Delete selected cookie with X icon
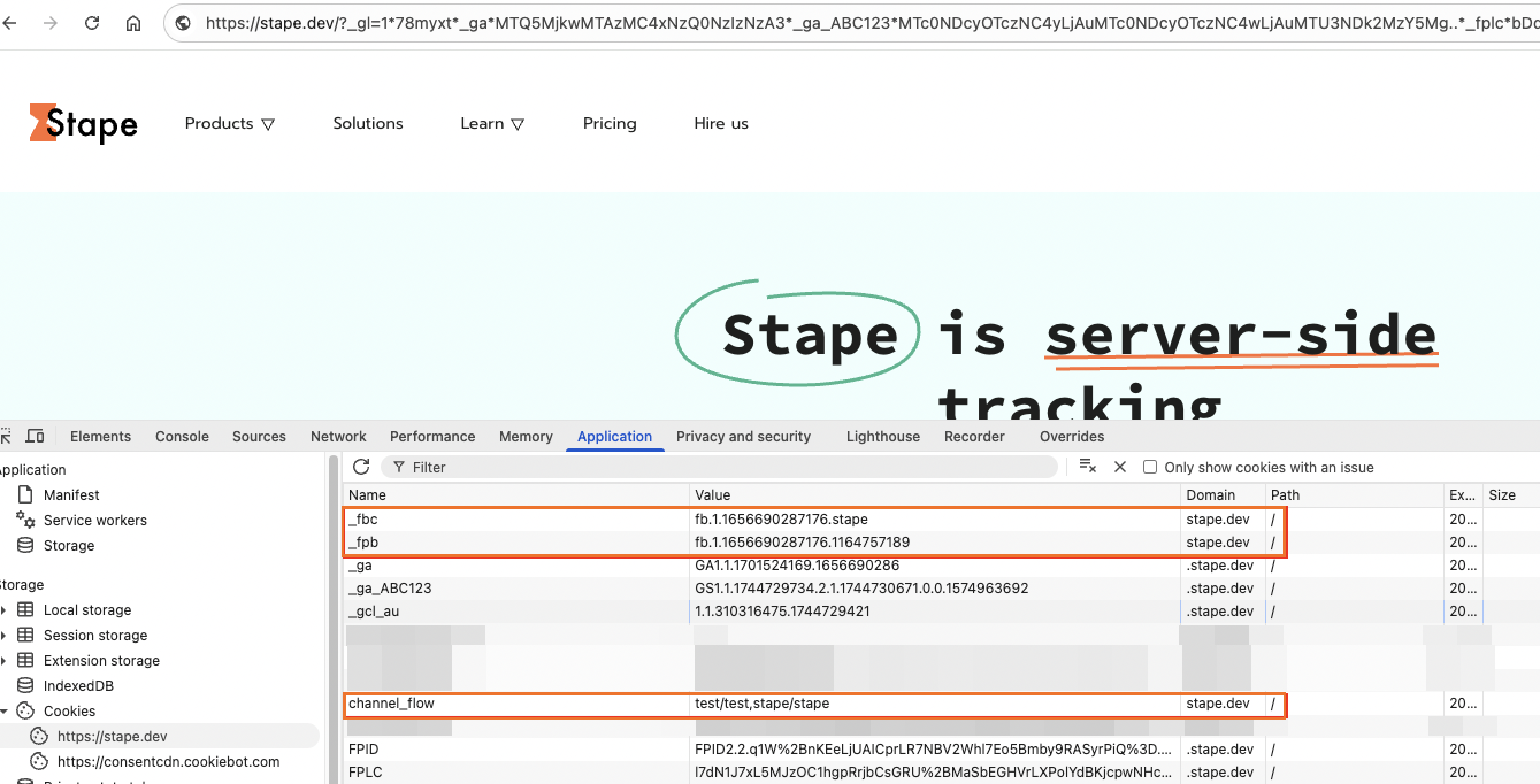Screen dimensions: 1540x784 point(1120,467)
